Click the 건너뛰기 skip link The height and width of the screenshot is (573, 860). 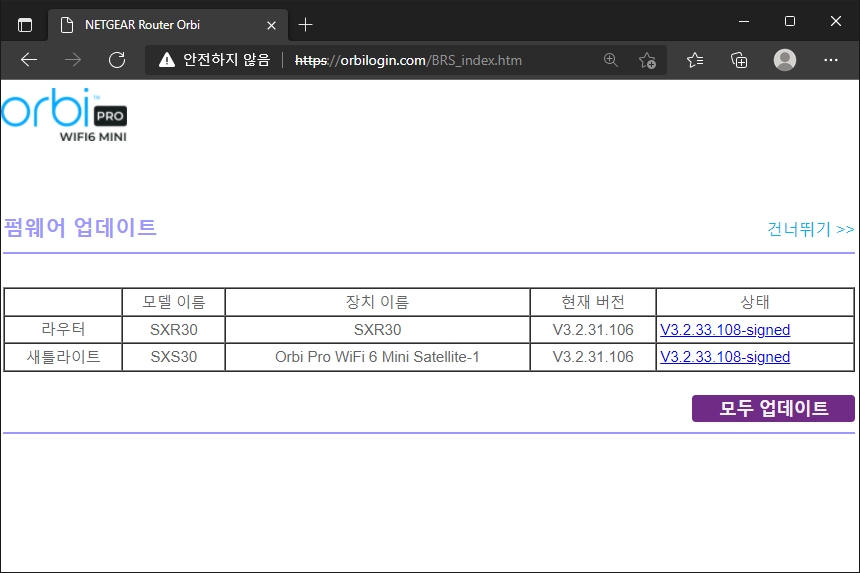pyautogui.click(x=810, y=229)
